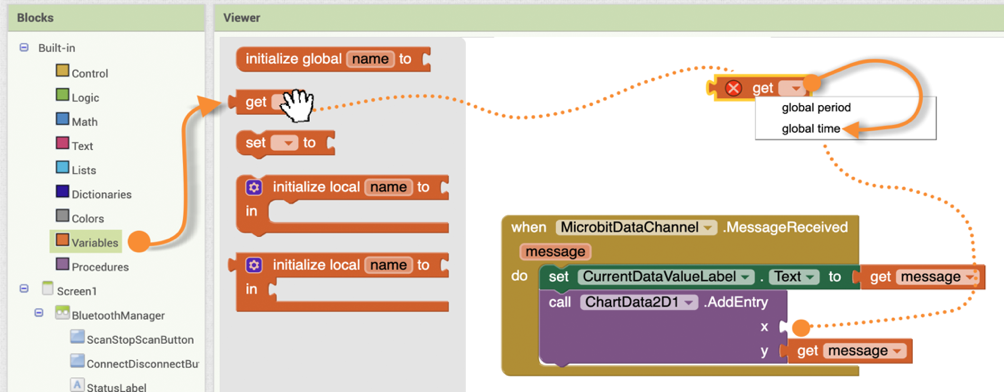Screen dimensions: 1004x392
Task: Open the Lists blocks category
Action: click(84, 170)
